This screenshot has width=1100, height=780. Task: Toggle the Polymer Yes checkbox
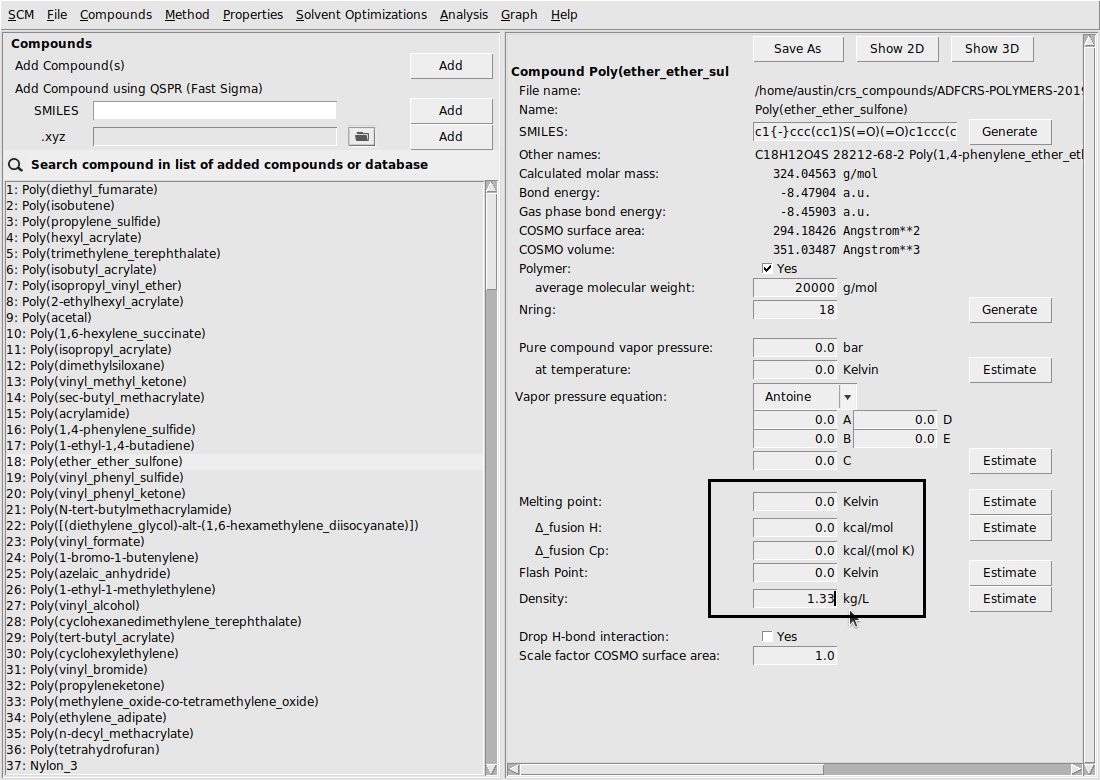pos(767,269)
